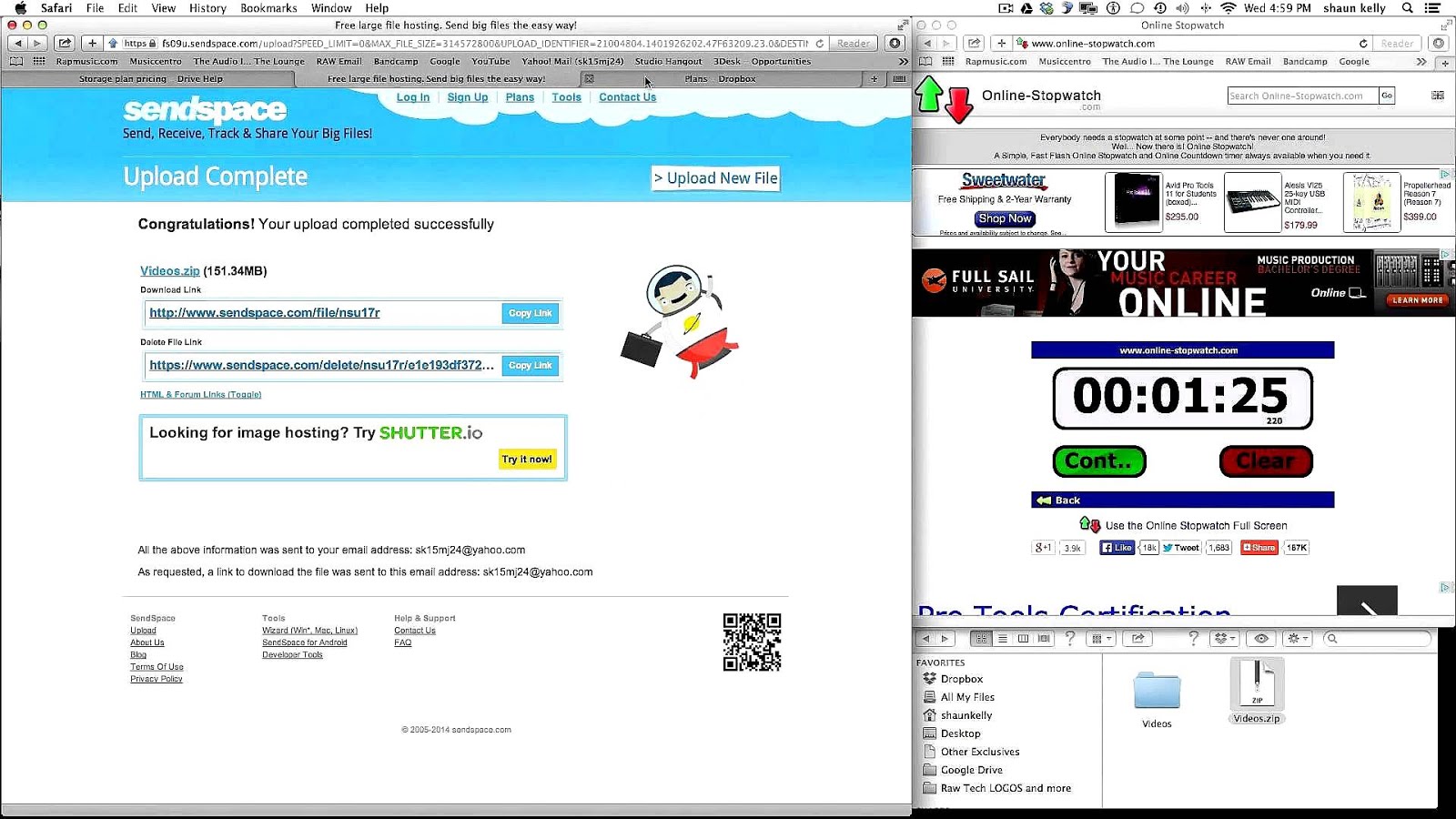
Task: Click the Facebook Like button
Action: 1117,547
